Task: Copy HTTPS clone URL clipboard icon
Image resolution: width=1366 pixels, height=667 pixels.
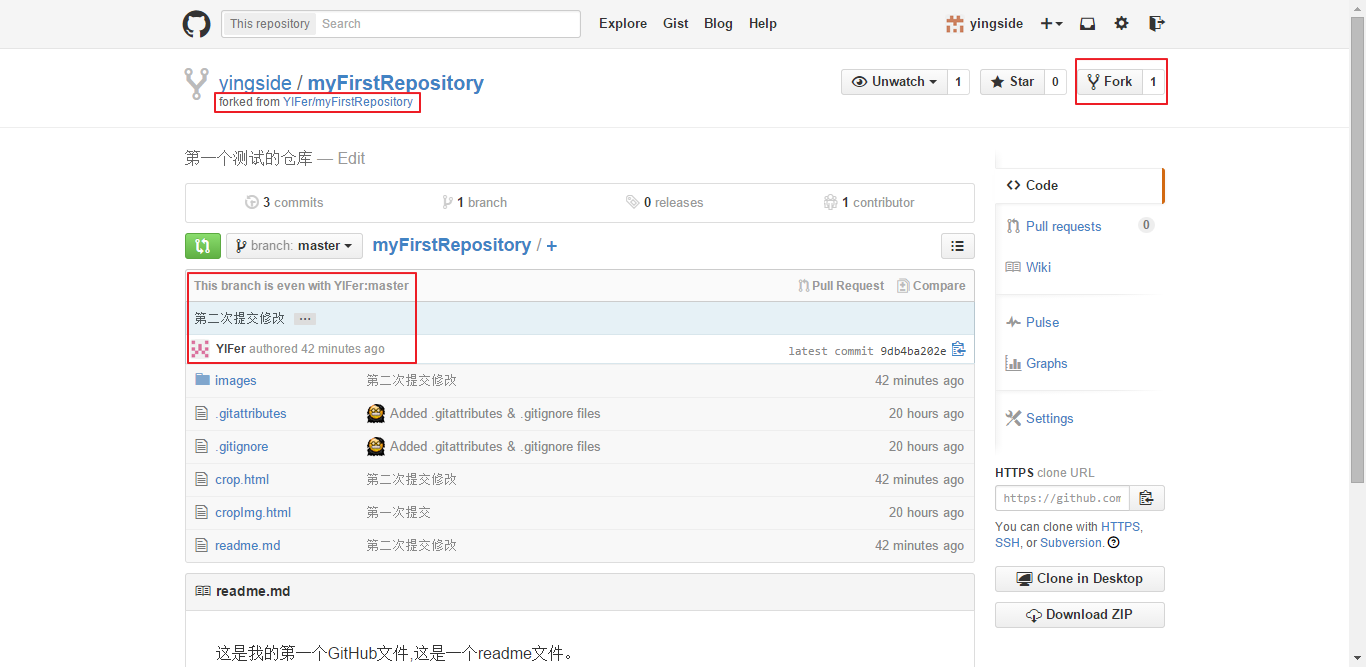Action: [1147, 498]
